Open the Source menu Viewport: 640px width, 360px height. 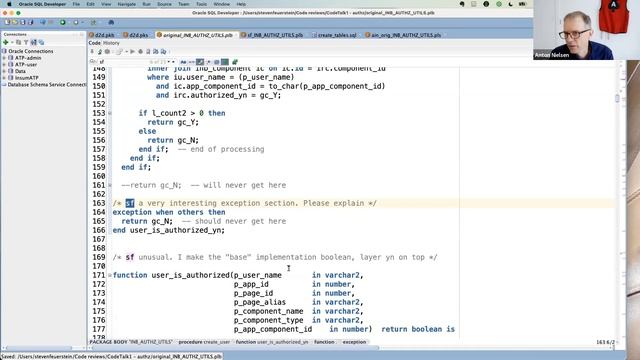coord(164,4)
